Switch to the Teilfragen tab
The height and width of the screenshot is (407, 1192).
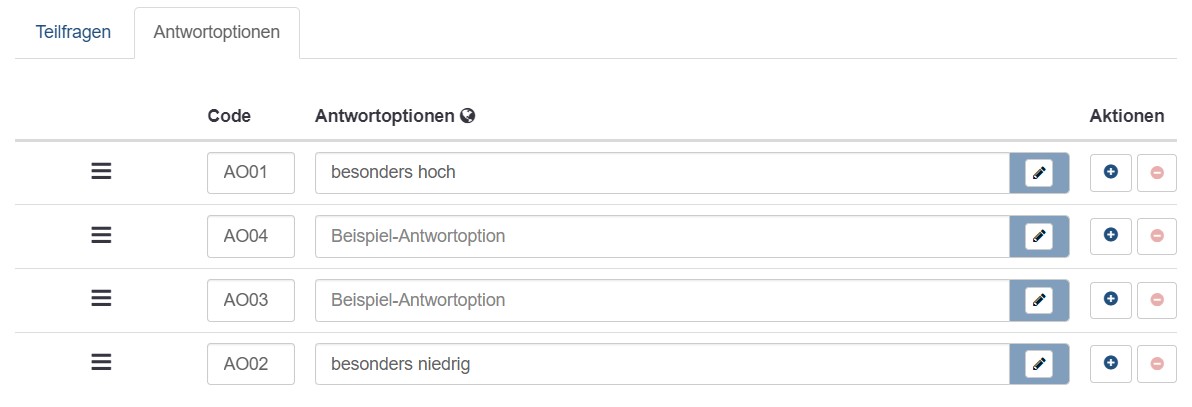73,31
